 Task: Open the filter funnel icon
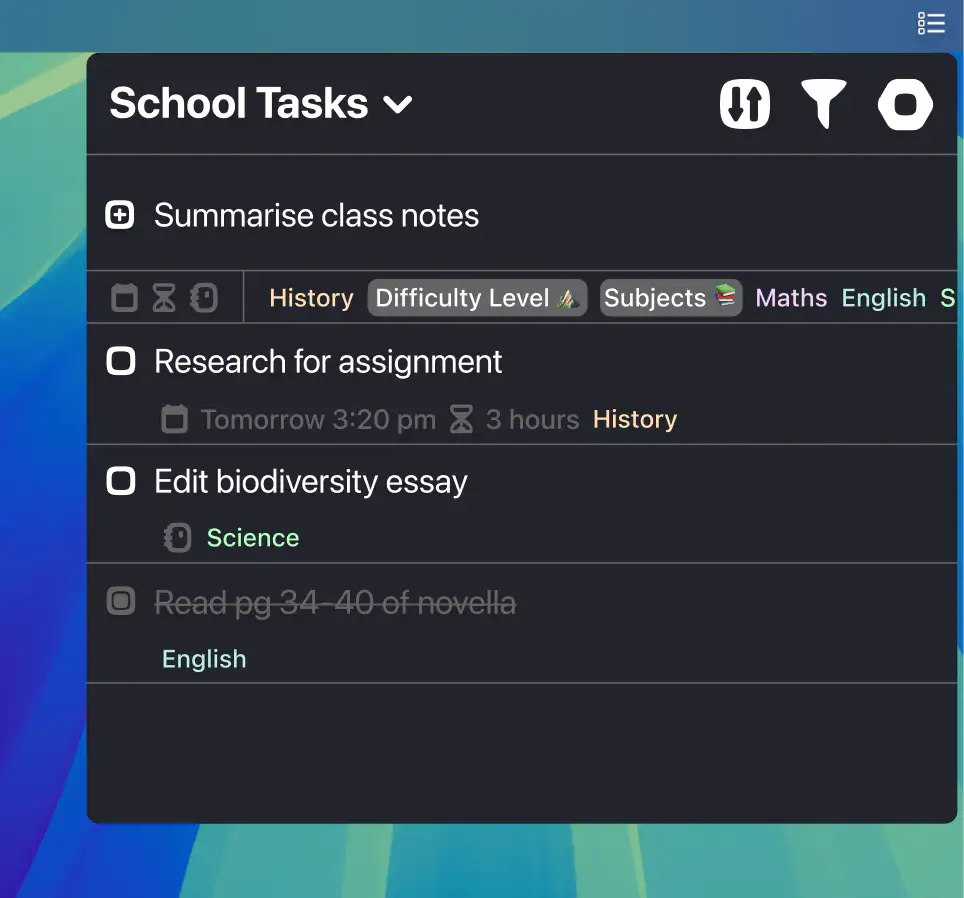click(824, 104)
